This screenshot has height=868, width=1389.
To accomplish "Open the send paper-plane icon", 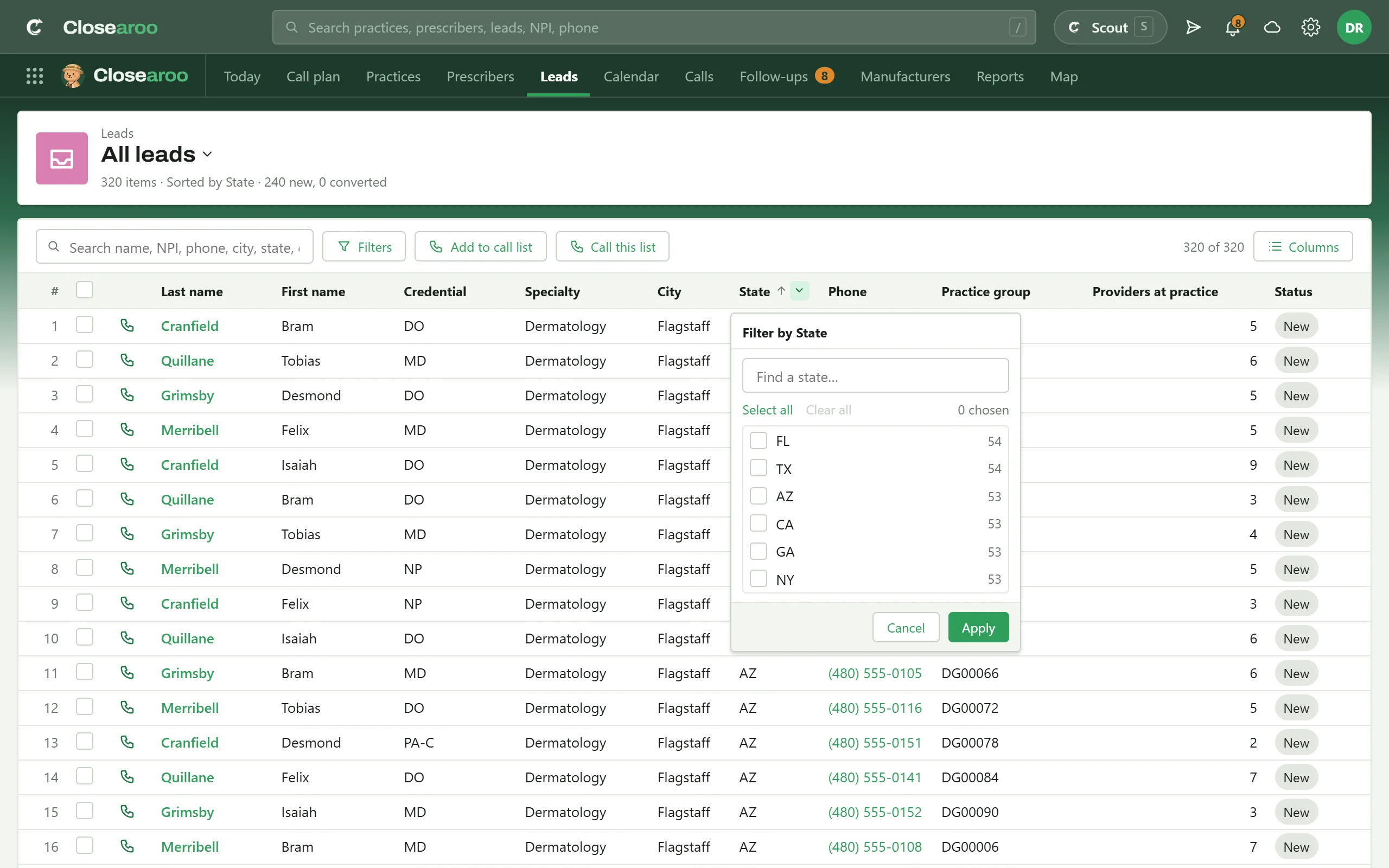I will pyautogui.click(x=1193, y=27).
